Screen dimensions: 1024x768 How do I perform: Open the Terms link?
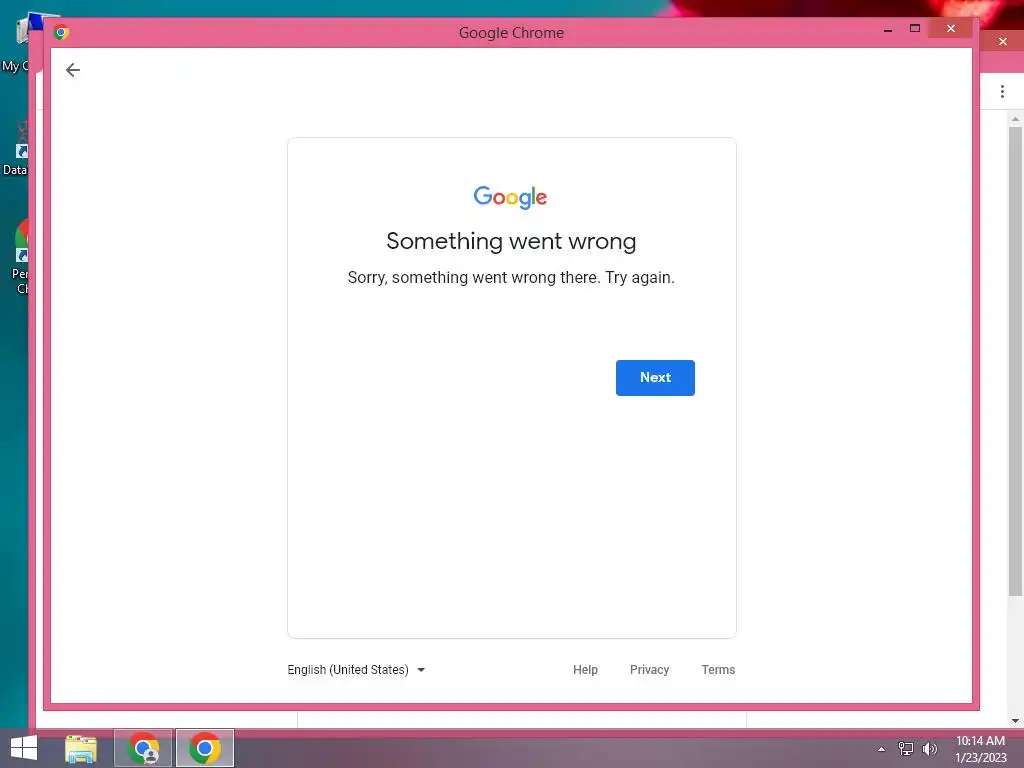(x=718, y=669)
